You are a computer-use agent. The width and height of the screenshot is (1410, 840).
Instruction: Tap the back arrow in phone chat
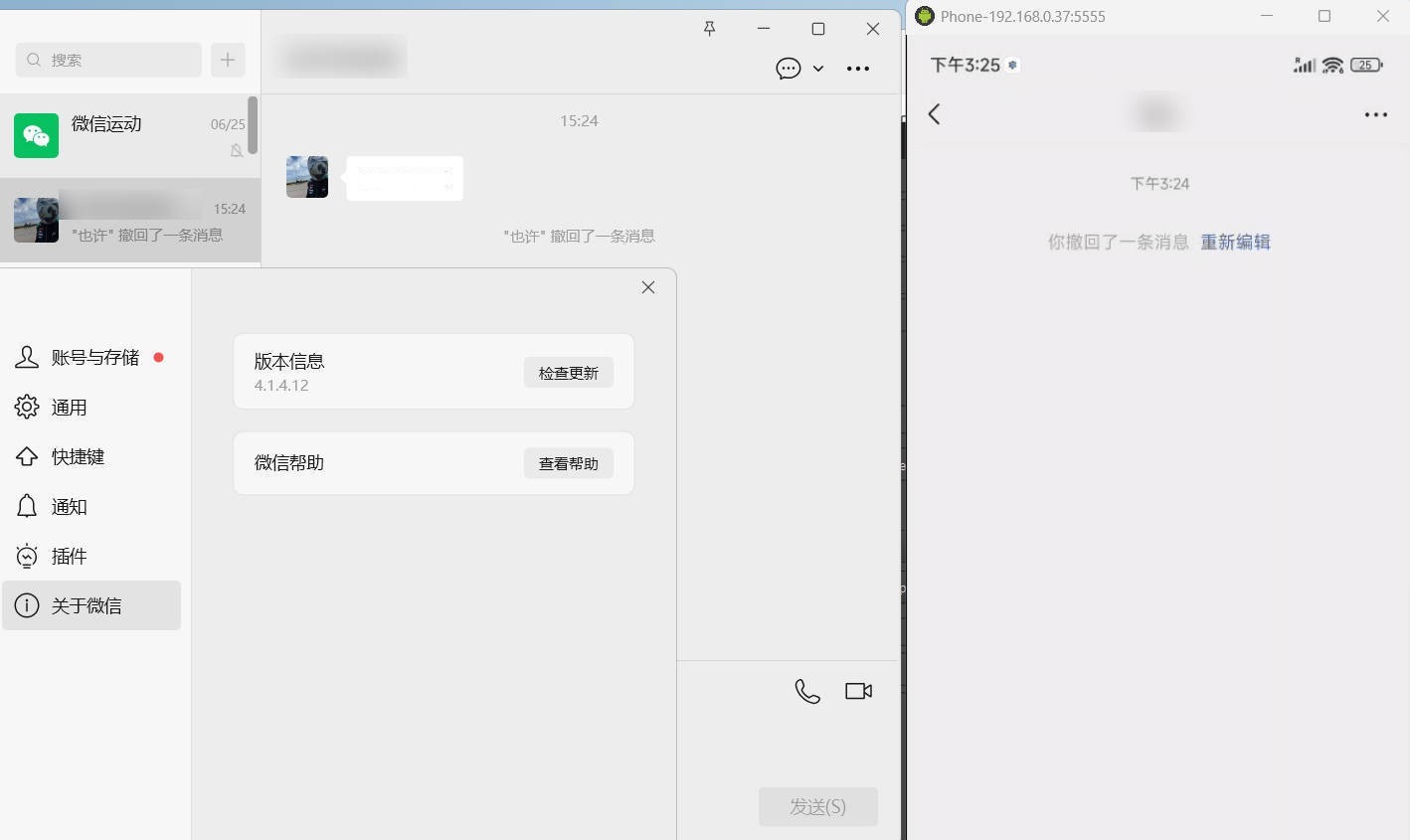click(934, 114)
